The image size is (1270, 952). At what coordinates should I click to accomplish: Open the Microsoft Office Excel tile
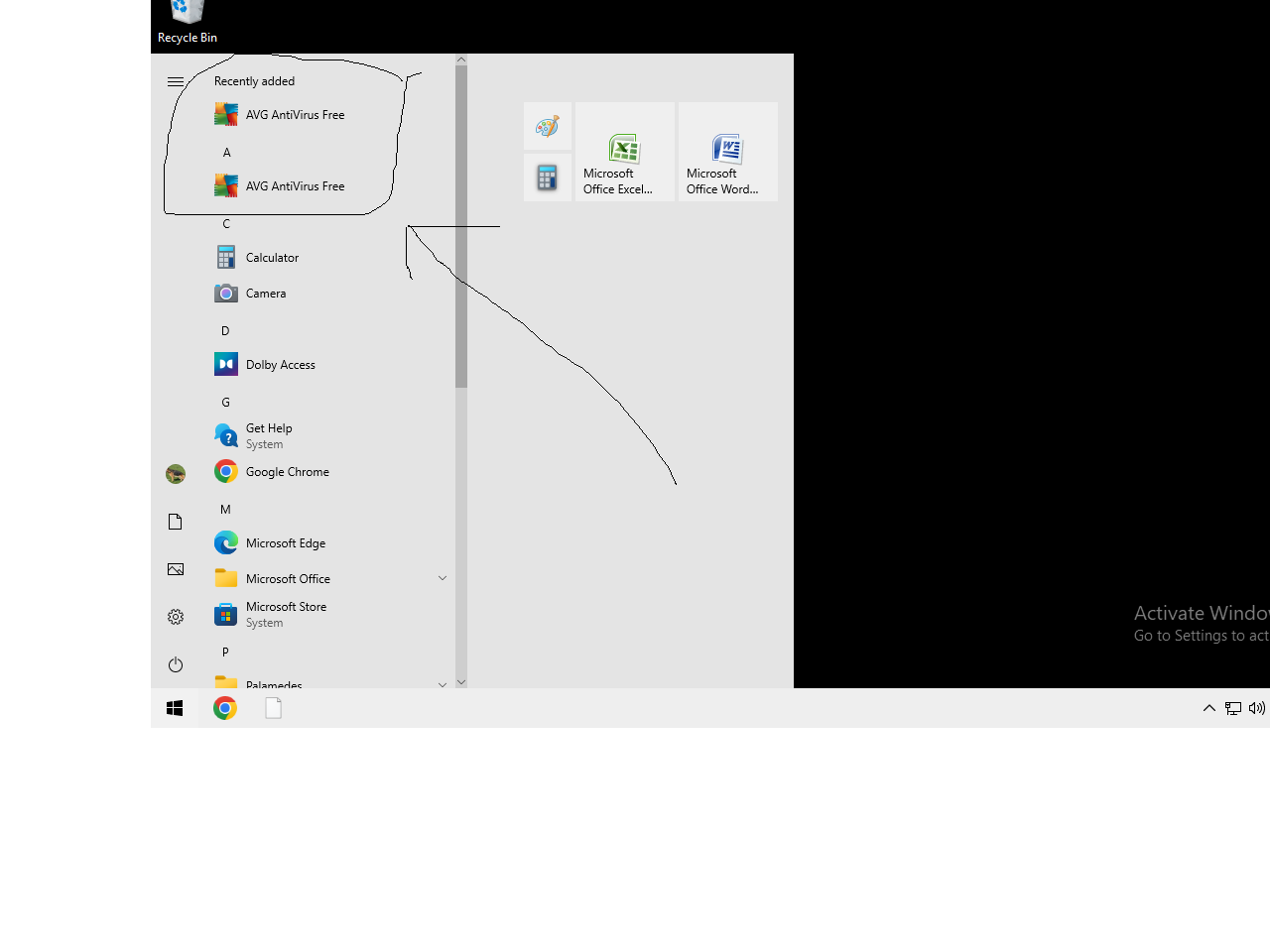(625, 152)
